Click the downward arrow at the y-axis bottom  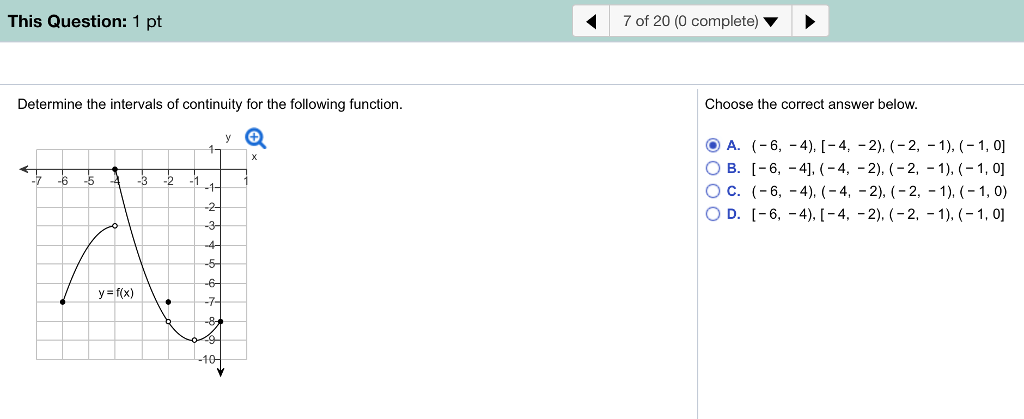click(x=220, y=372)
